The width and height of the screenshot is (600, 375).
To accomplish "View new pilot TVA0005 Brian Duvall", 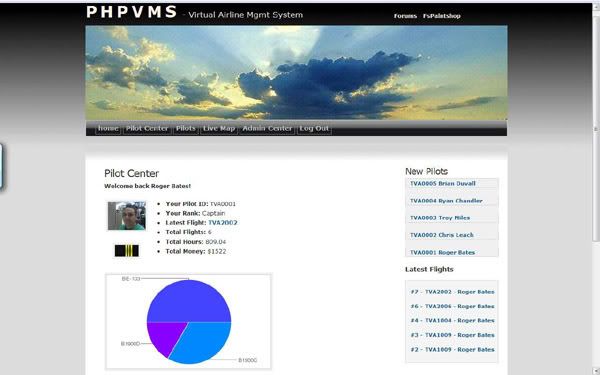I will [443, 184].
